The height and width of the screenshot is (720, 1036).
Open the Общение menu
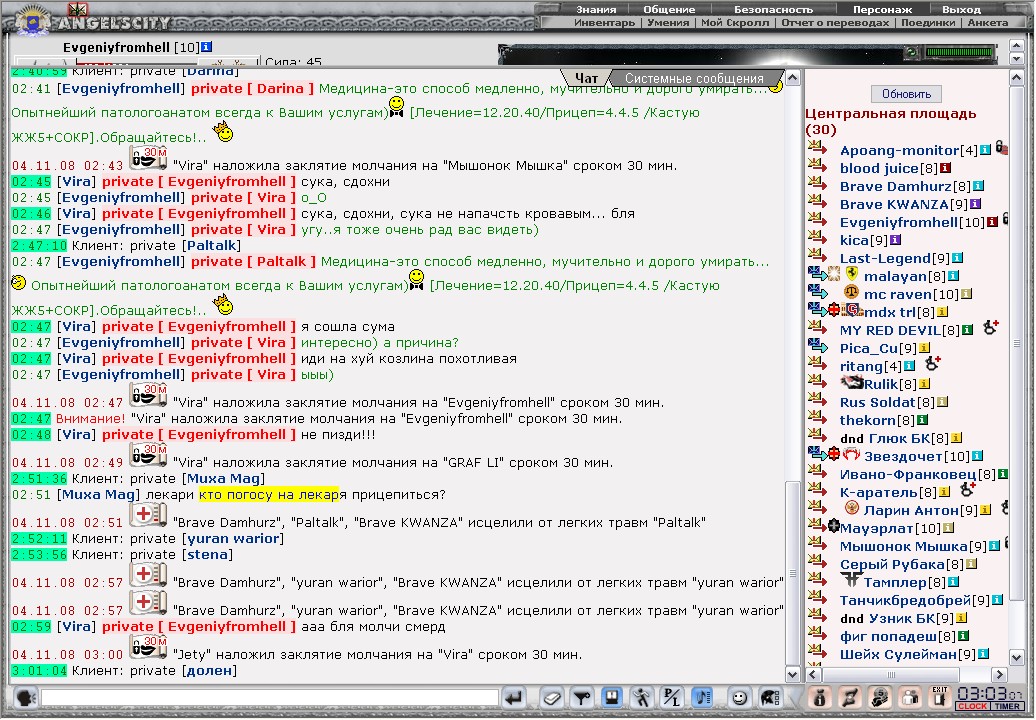[x=669, y=9]
